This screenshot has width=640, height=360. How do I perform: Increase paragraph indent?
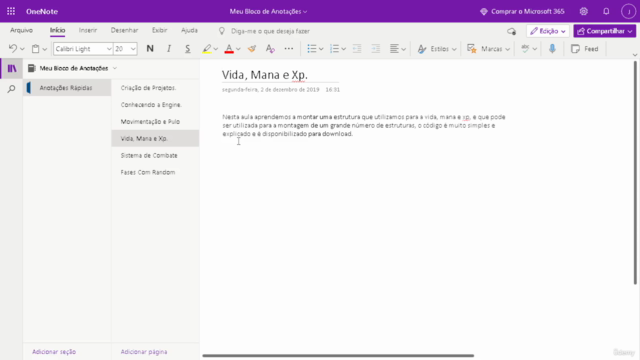(376, 49)
